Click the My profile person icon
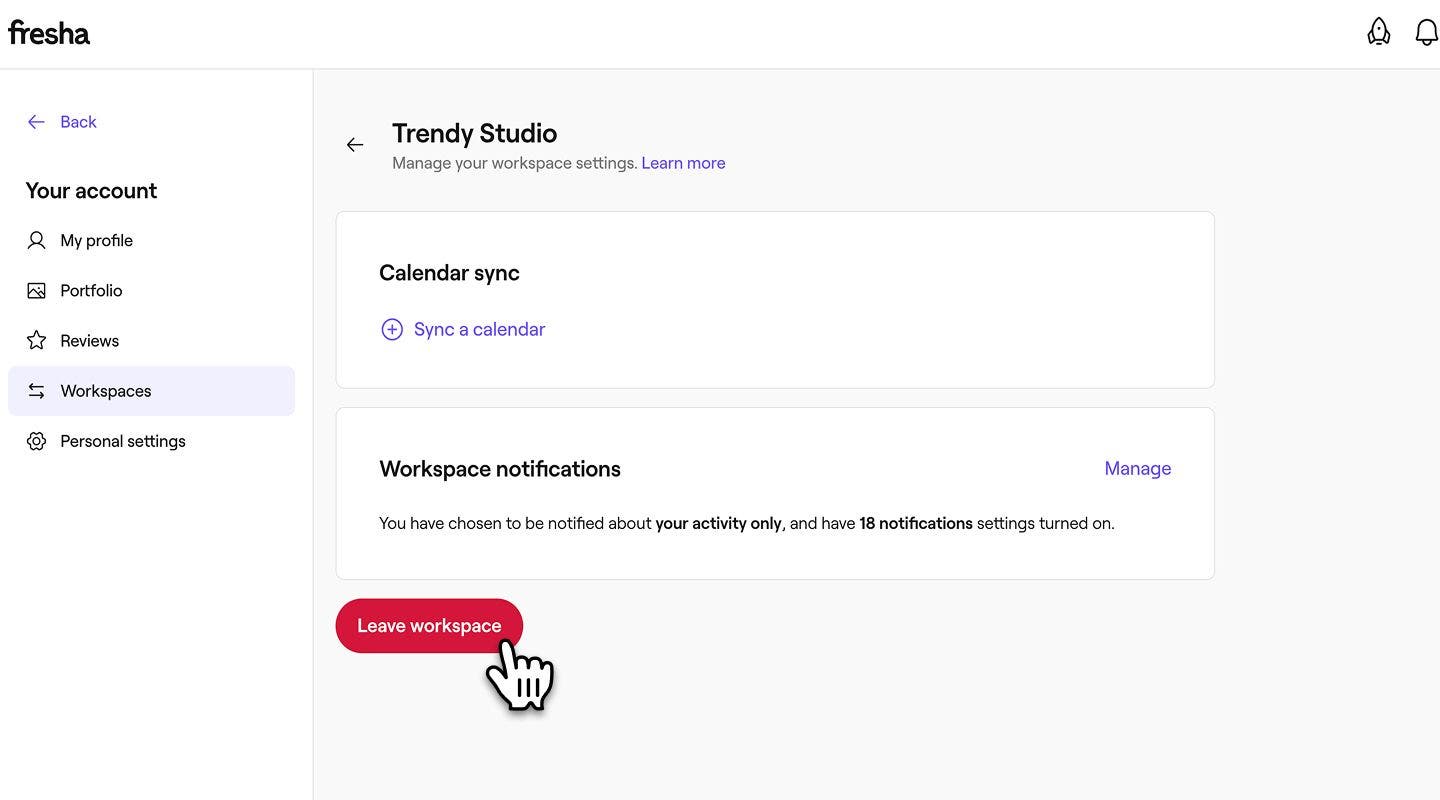 coord(37,240)
